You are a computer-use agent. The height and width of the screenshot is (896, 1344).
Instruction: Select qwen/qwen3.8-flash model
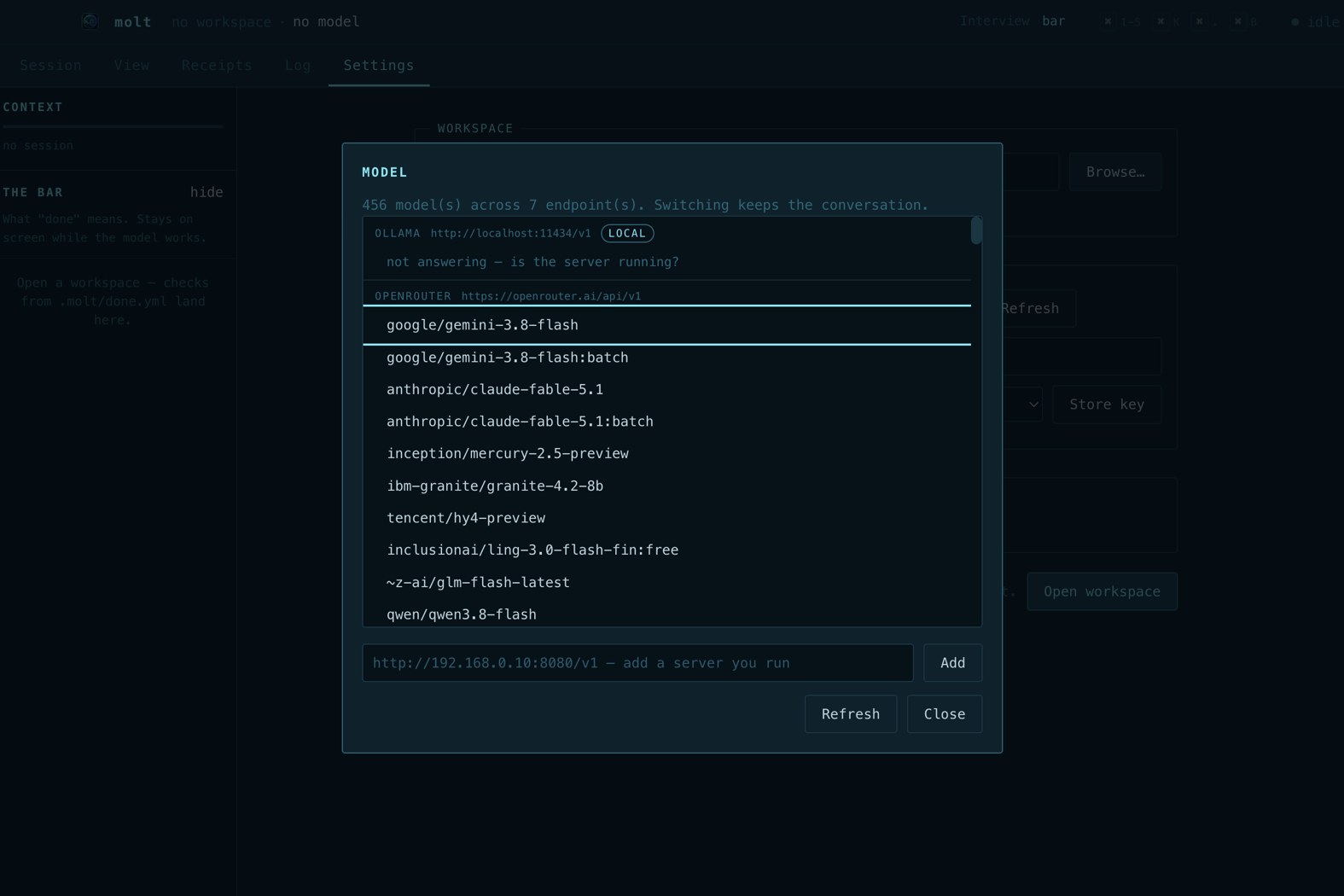(666, 614)
